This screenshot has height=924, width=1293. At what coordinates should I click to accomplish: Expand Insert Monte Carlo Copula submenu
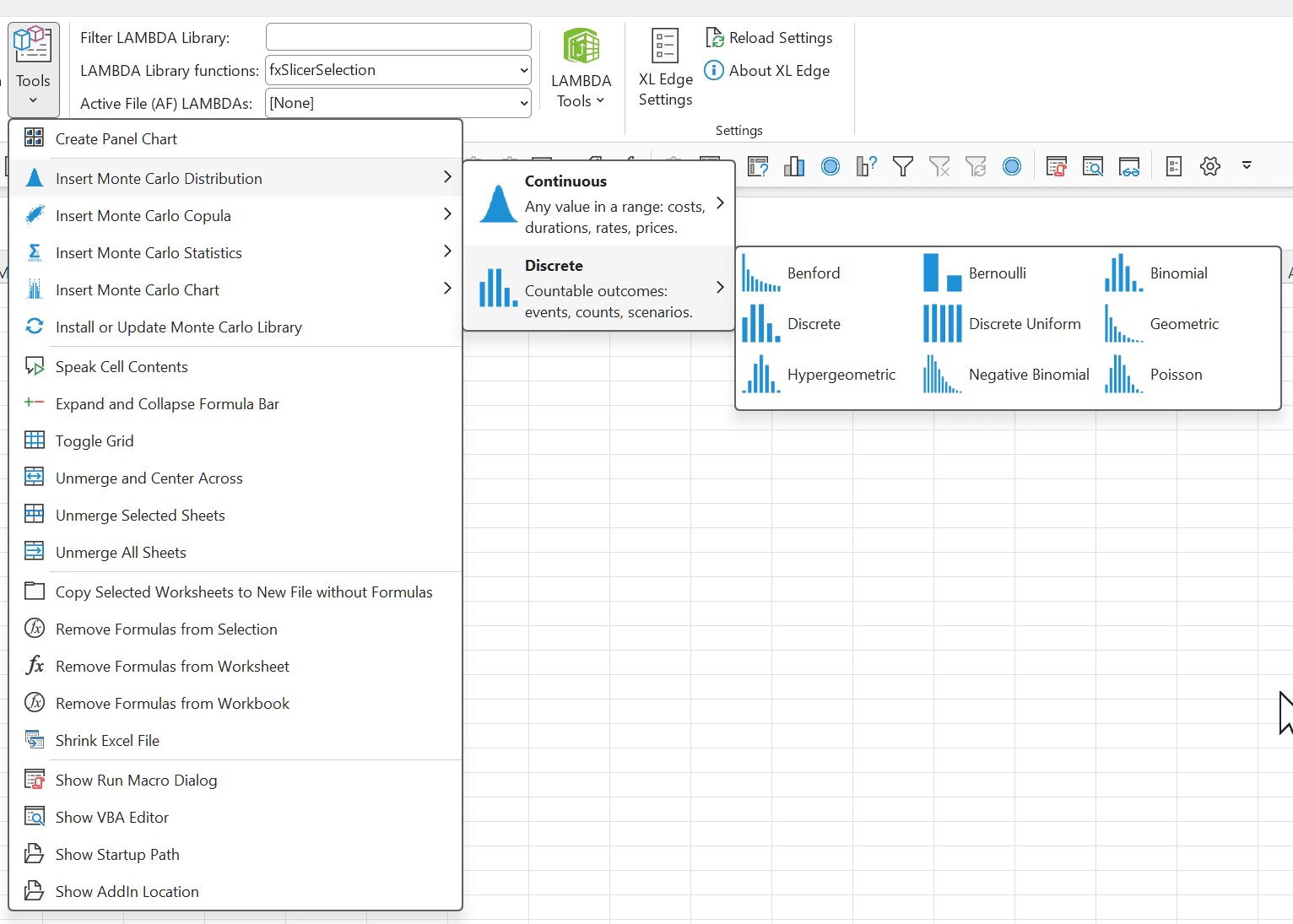pos(235,215)
